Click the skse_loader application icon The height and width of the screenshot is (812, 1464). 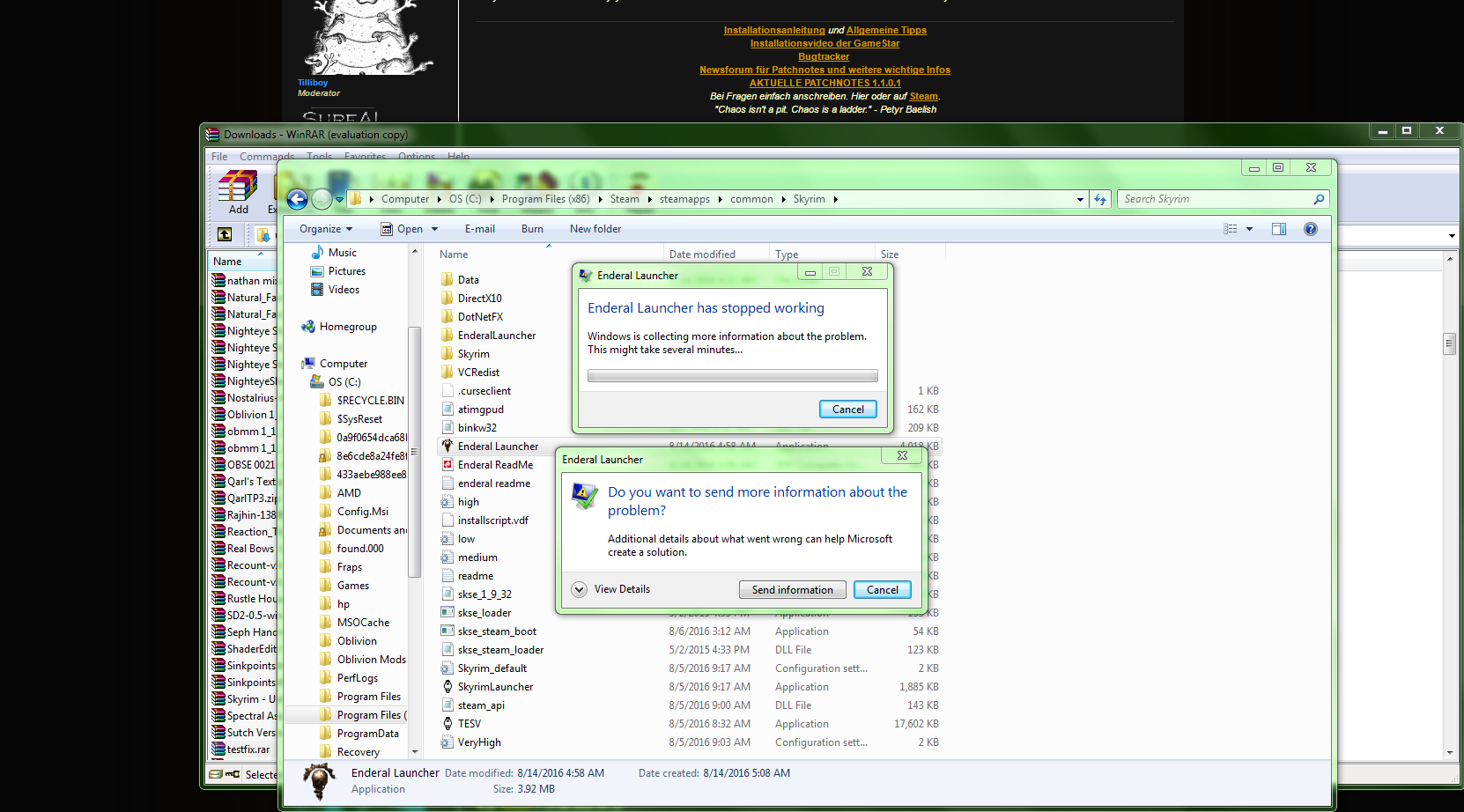(x=447, y=613)
